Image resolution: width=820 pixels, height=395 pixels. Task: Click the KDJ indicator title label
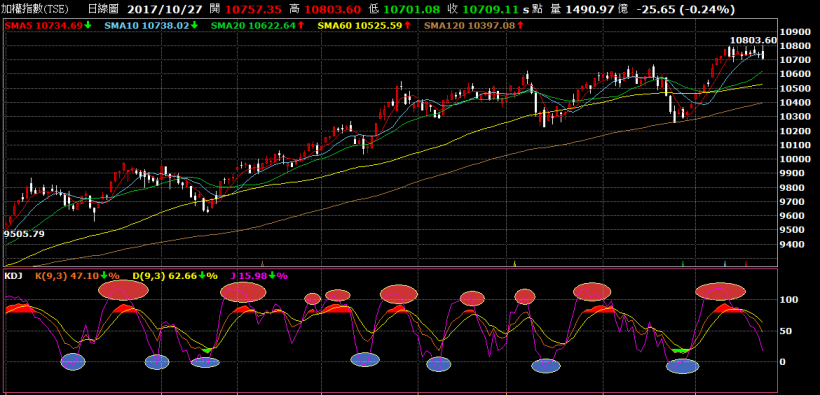tap(13, 276)
